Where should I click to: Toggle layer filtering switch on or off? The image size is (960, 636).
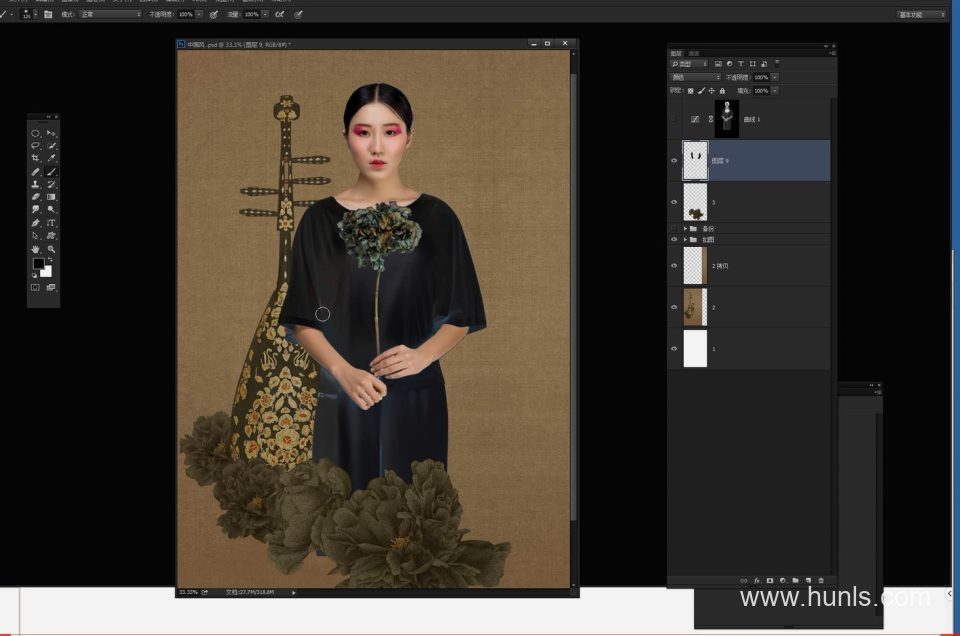tap(777, 63)
